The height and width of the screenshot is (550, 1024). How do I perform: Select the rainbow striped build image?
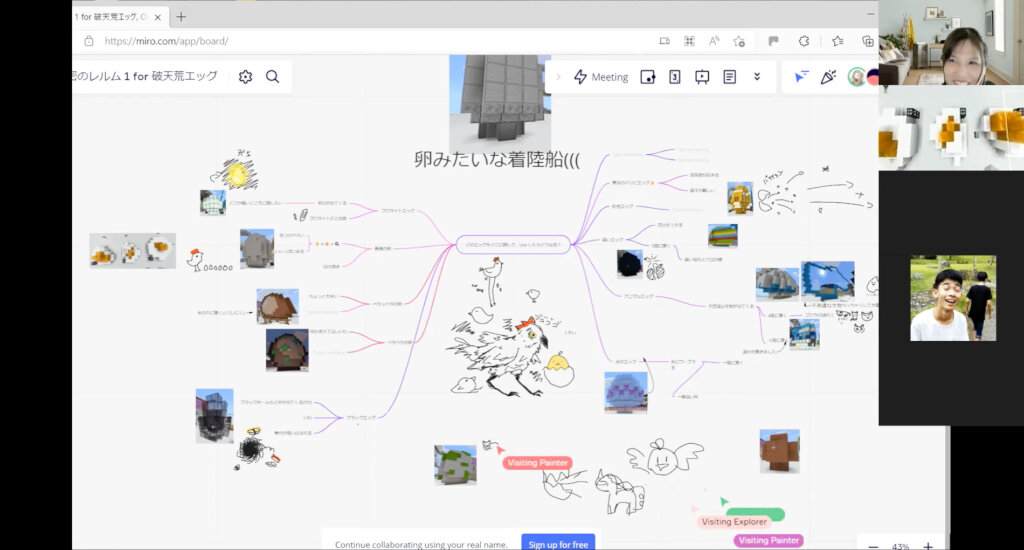coord(723,236)
